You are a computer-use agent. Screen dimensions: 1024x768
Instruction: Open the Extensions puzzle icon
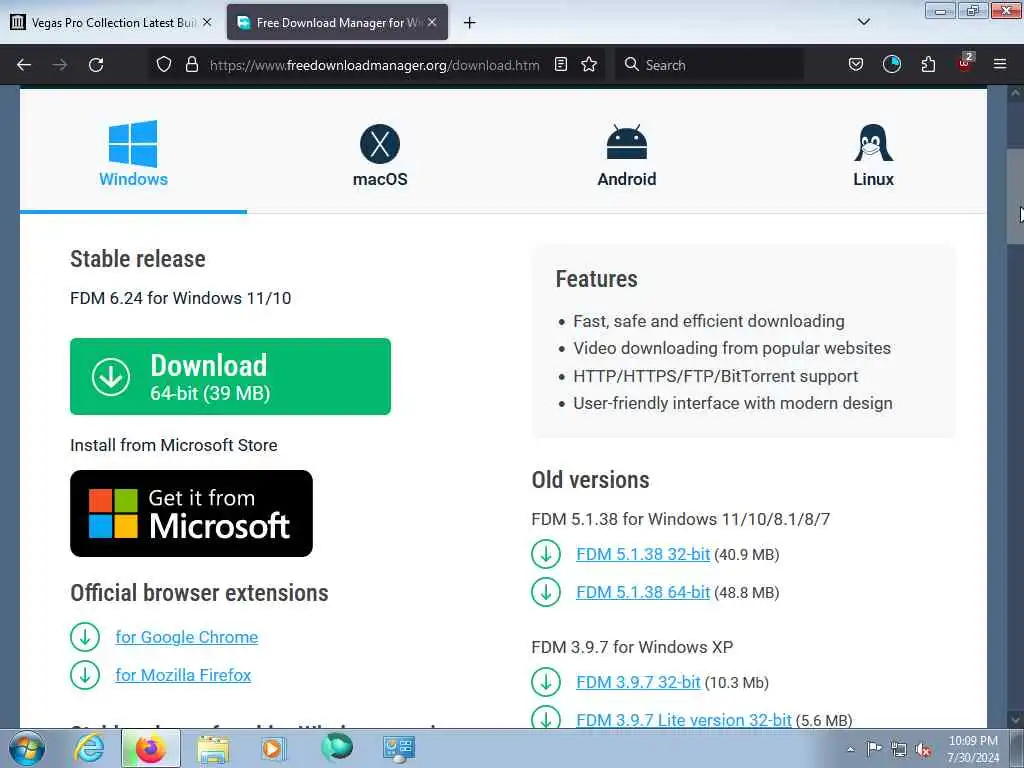(928, 65)
